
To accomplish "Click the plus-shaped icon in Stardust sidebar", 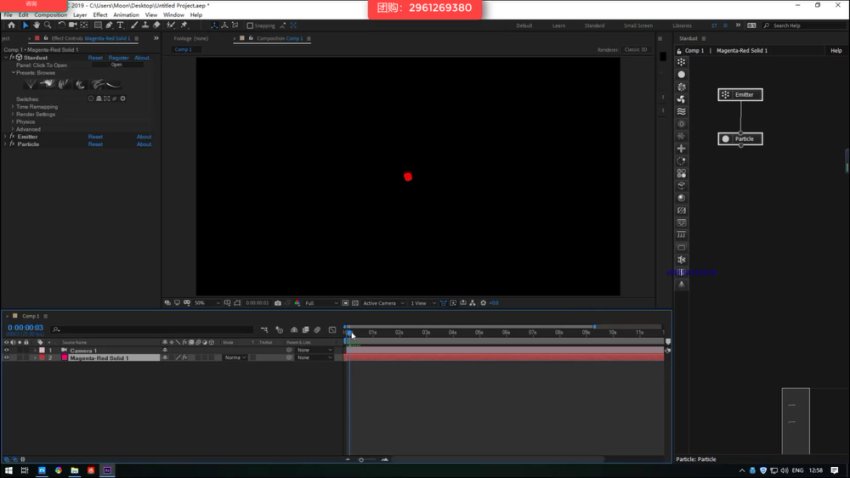I will pyautogui.click(x=682, y=148).
